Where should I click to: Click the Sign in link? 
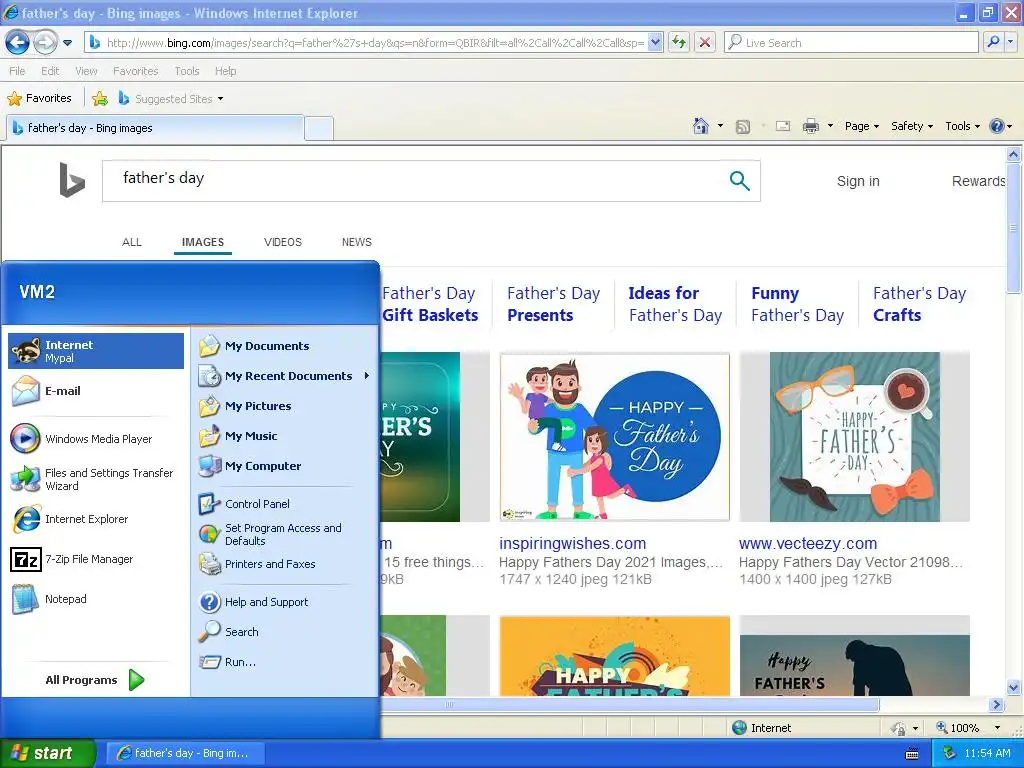point(858,182)
